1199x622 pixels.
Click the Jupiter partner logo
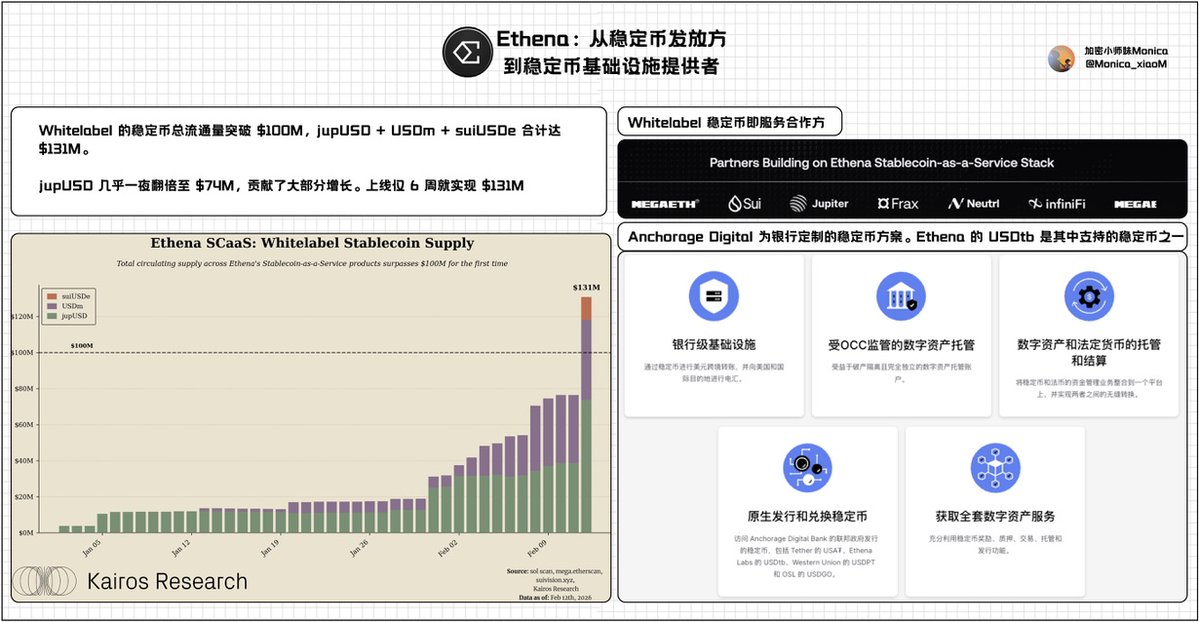(x=819, y=204)
